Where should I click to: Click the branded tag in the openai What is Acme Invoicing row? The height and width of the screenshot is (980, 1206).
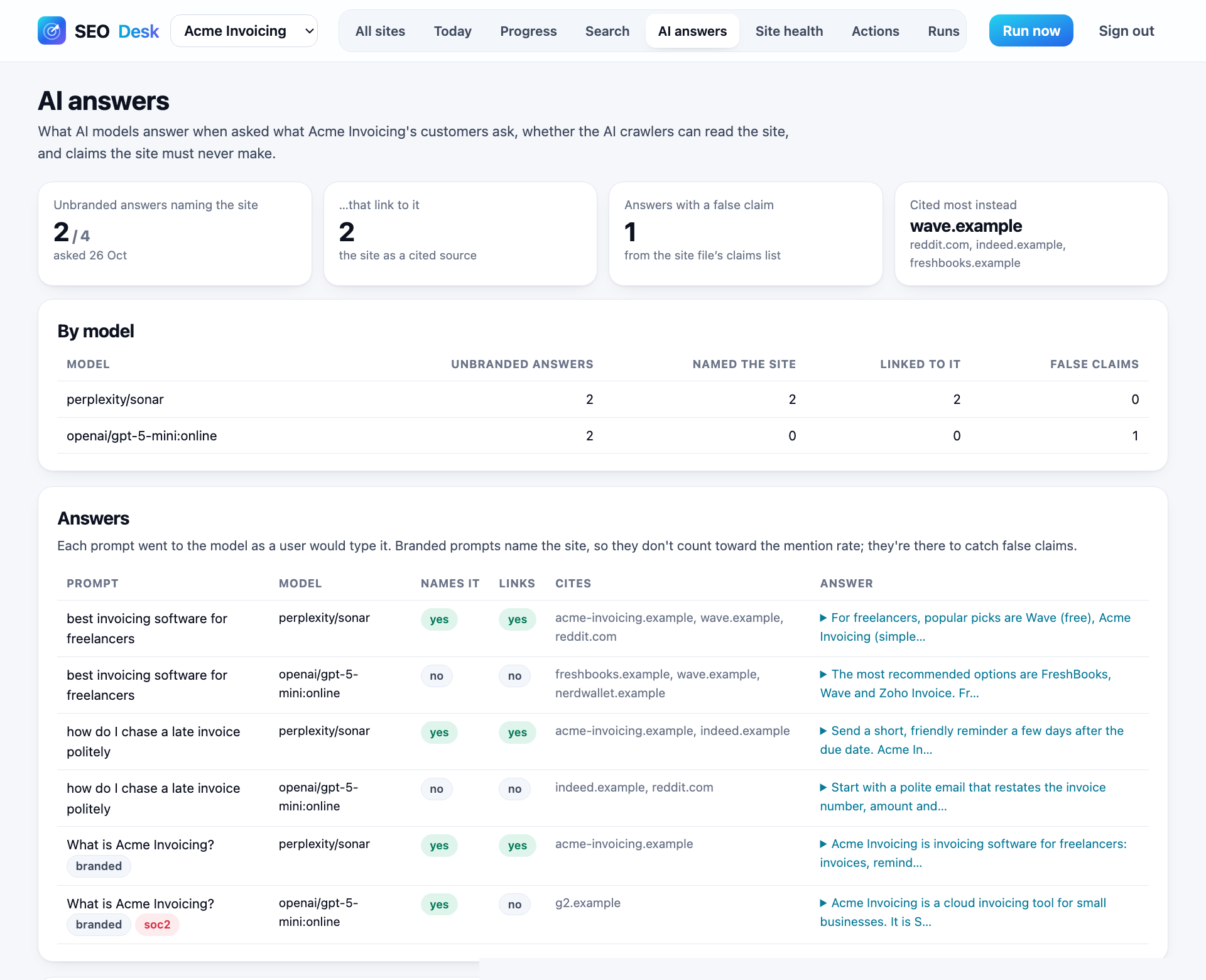(99, 925)
